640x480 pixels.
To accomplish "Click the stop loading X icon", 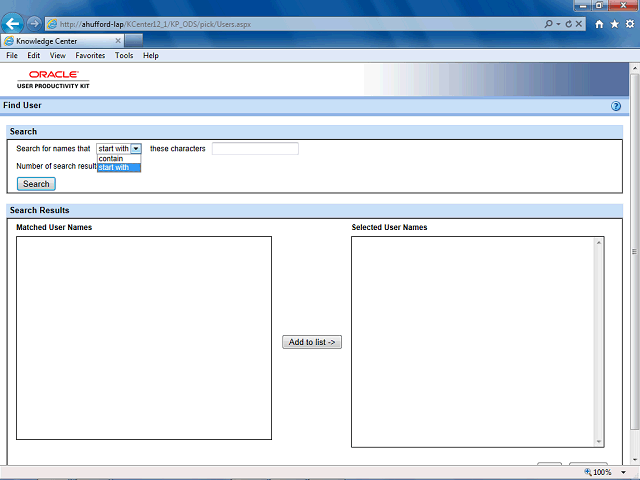I will tap(578, 24).
